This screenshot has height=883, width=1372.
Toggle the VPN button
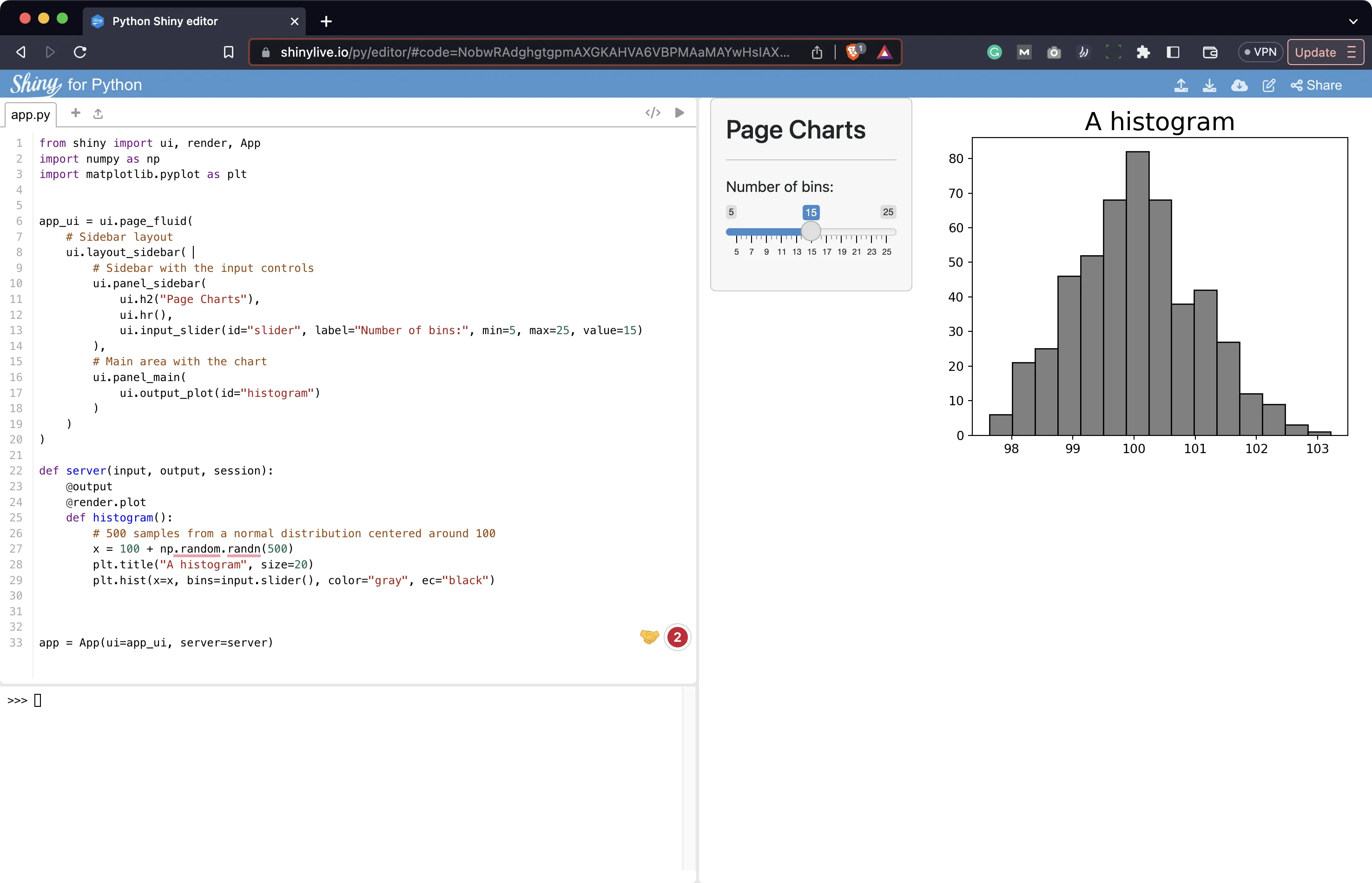1260,52
